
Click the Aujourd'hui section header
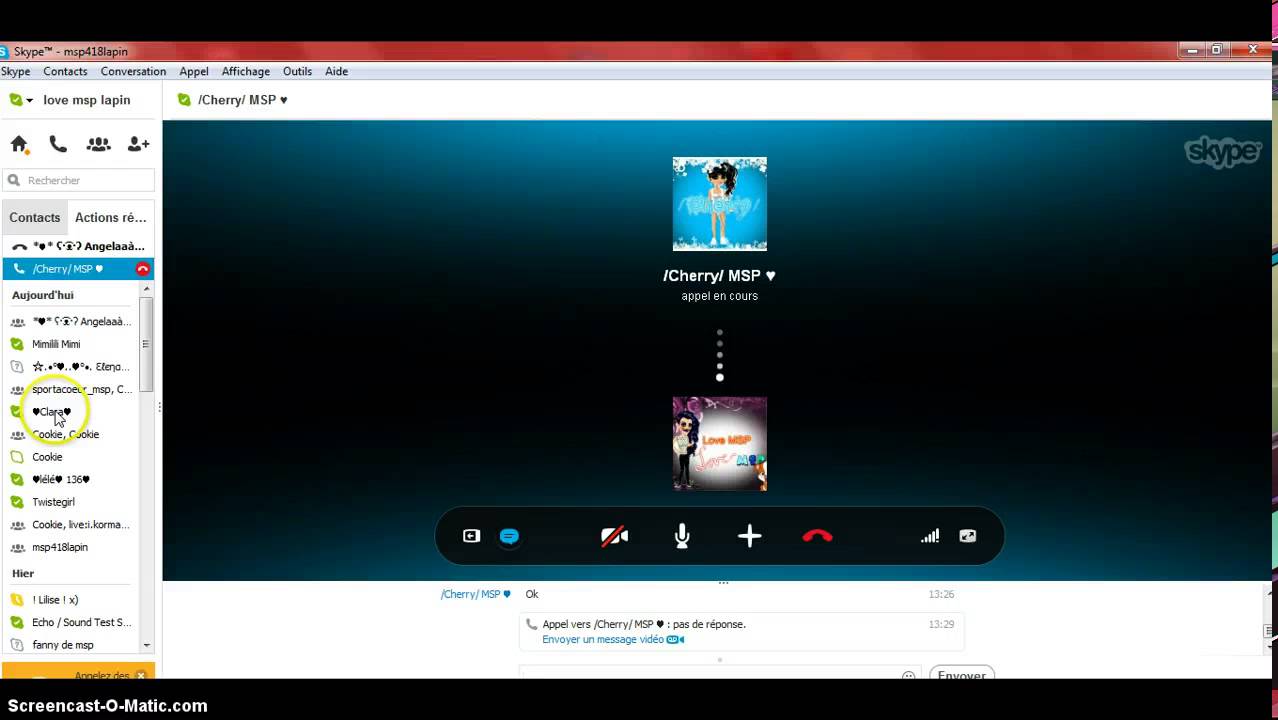(43, 295)
